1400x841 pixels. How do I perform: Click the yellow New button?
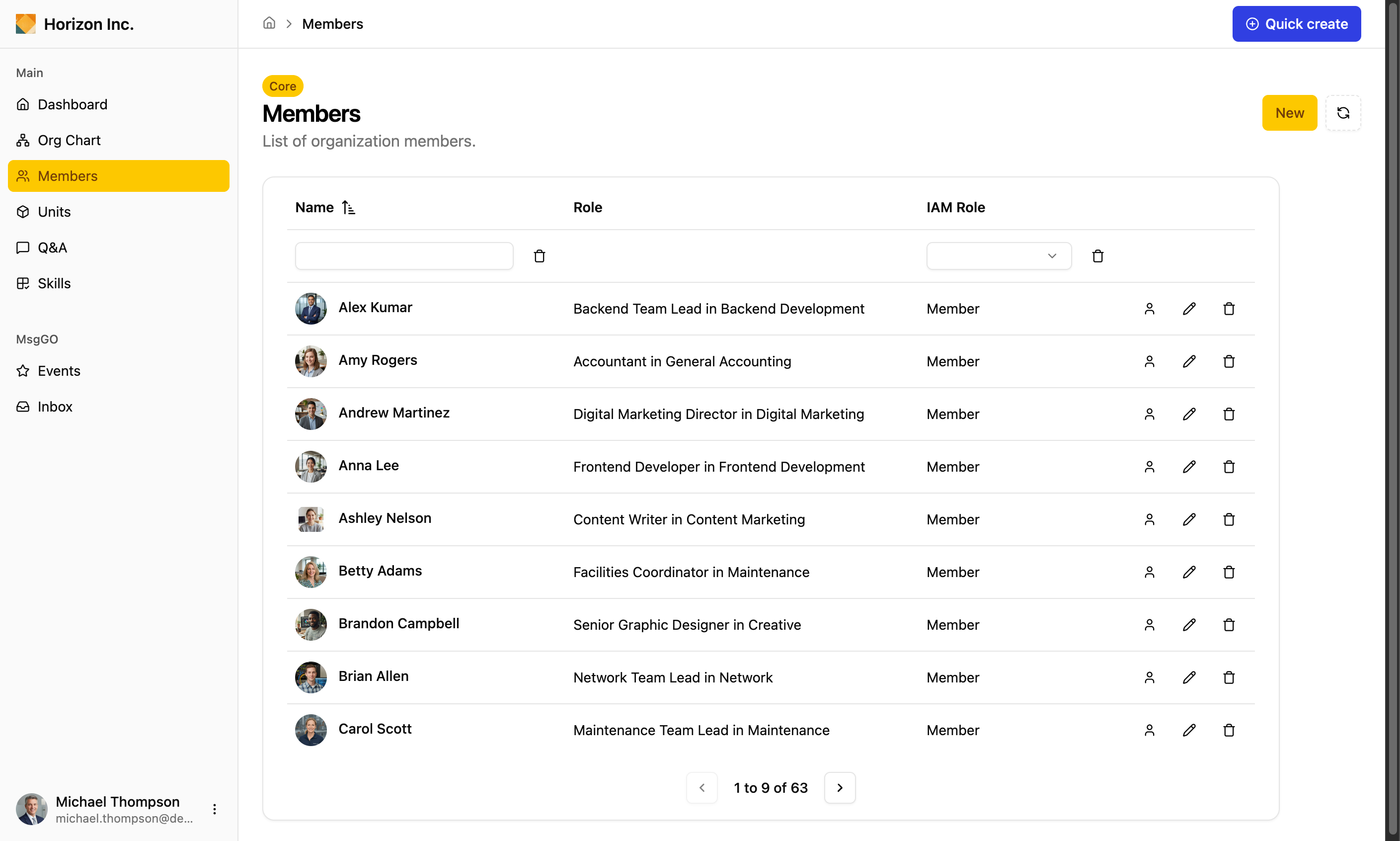click(x=1289, y=113)
